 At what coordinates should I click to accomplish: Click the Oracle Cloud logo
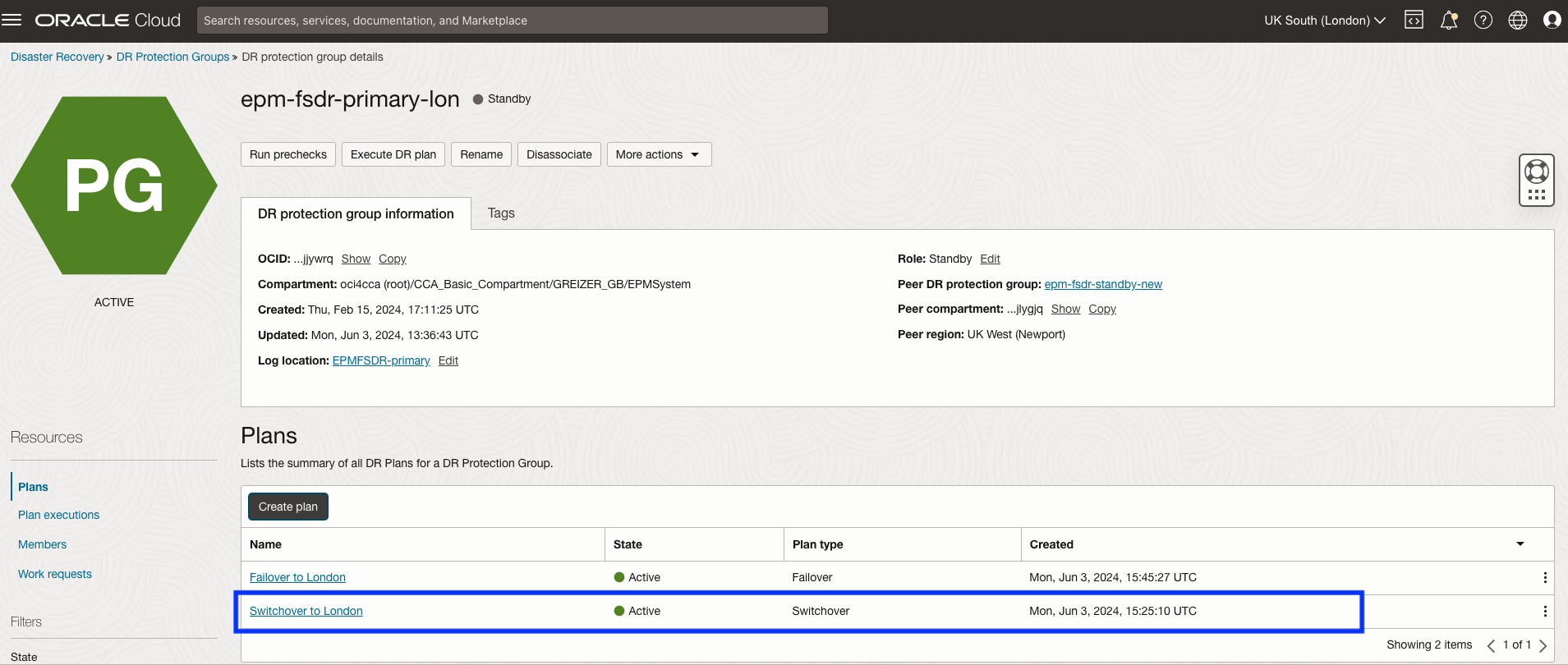point(108,20)
